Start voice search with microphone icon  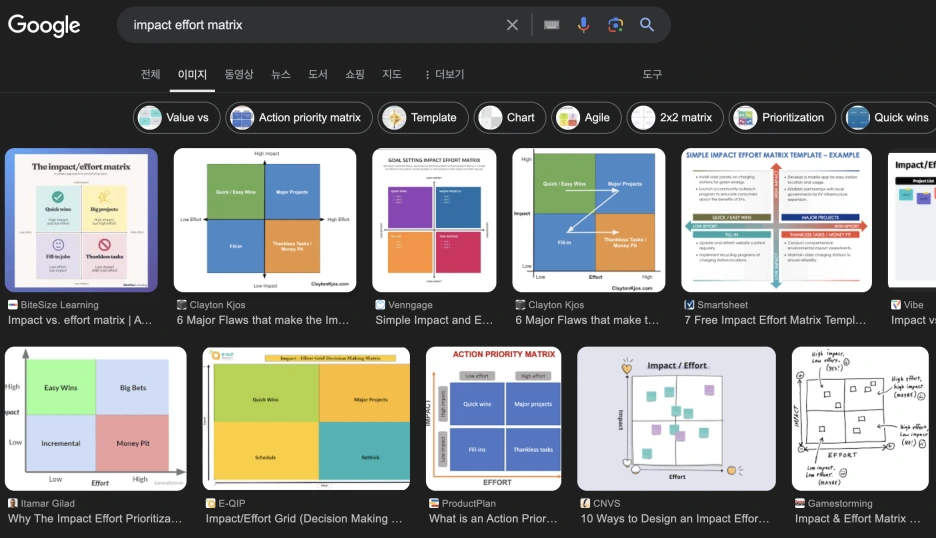[584, 24]
